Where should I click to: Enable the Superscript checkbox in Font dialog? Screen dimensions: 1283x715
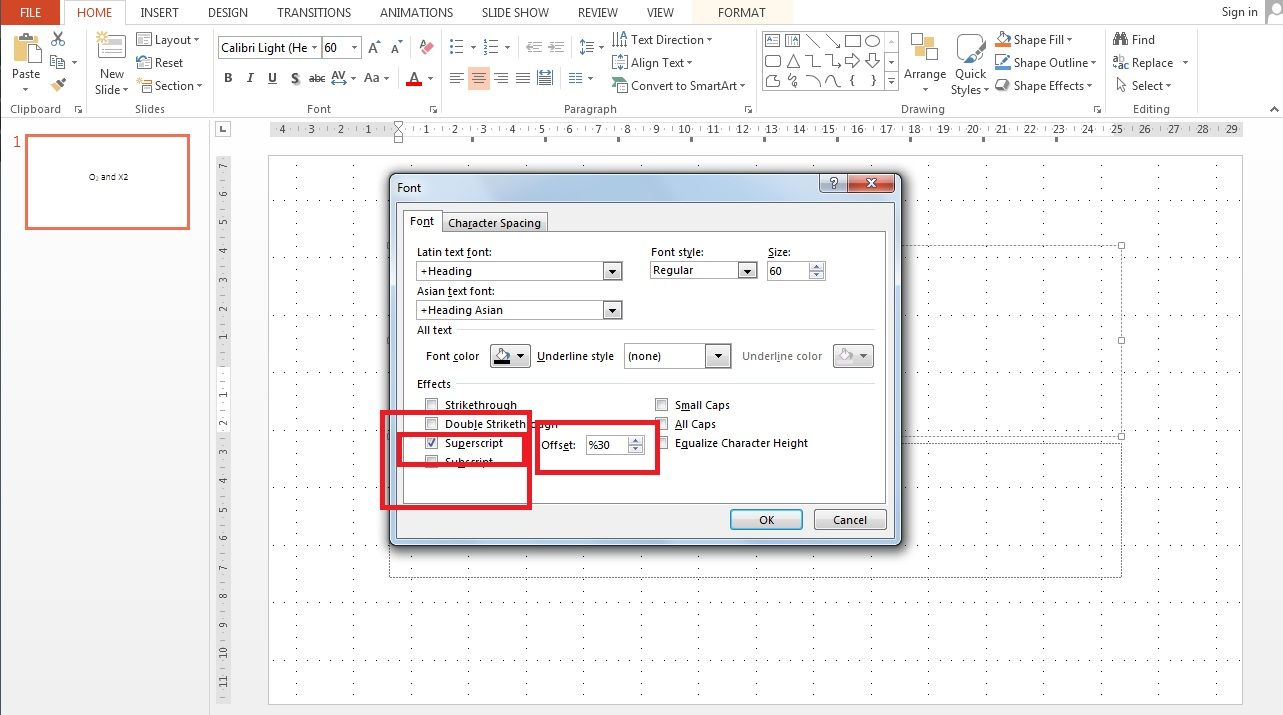pyautogui.click(x=432, y=442)
